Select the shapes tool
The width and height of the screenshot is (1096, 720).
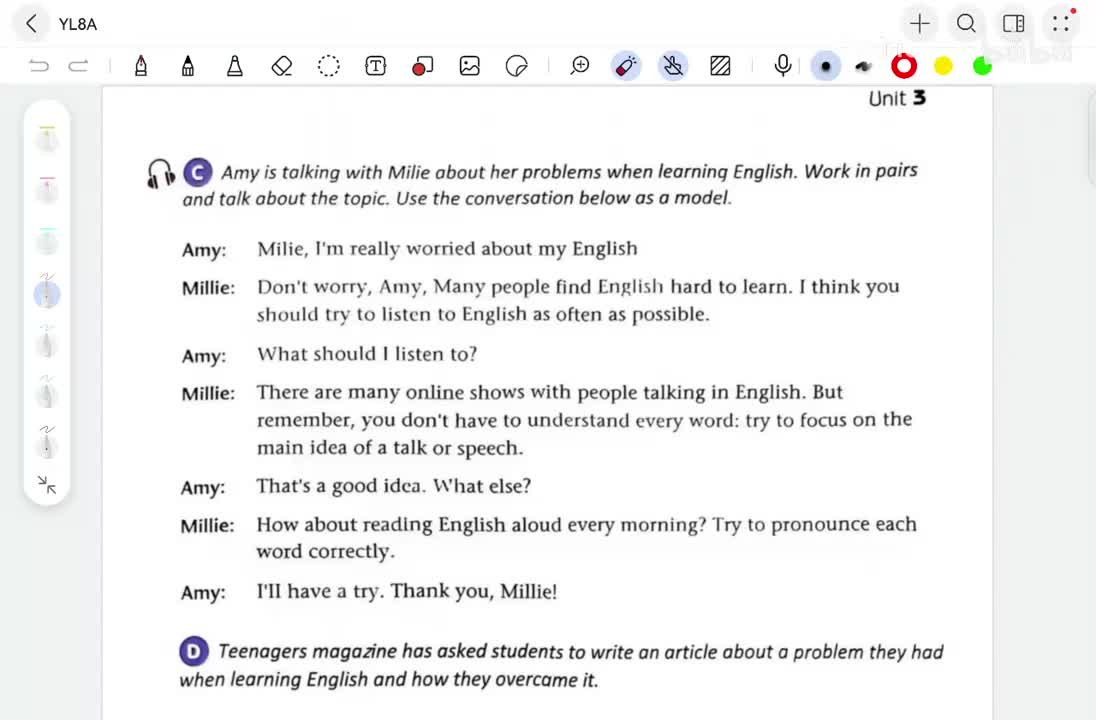point(422,66)
